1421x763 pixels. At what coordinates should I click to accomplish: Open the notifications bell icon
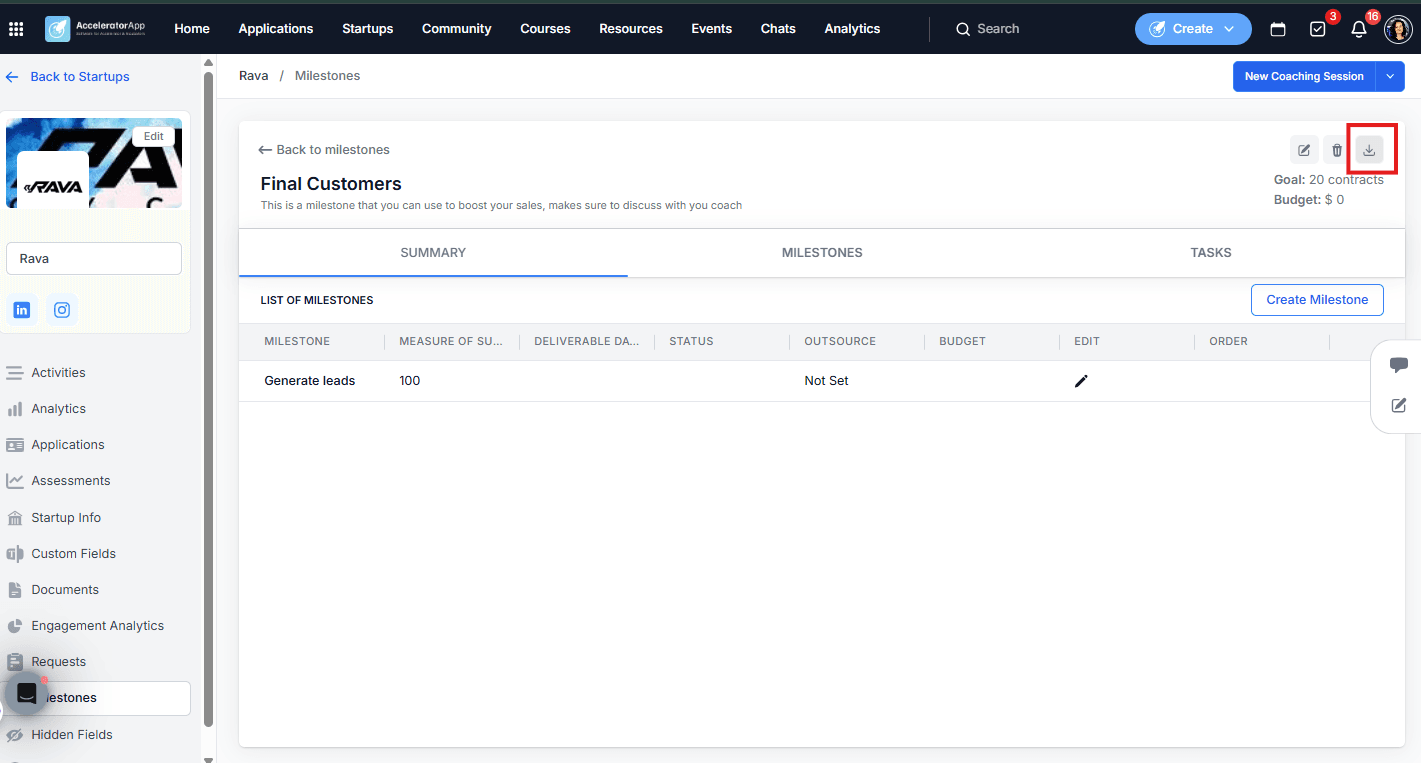coord(1358,29)
